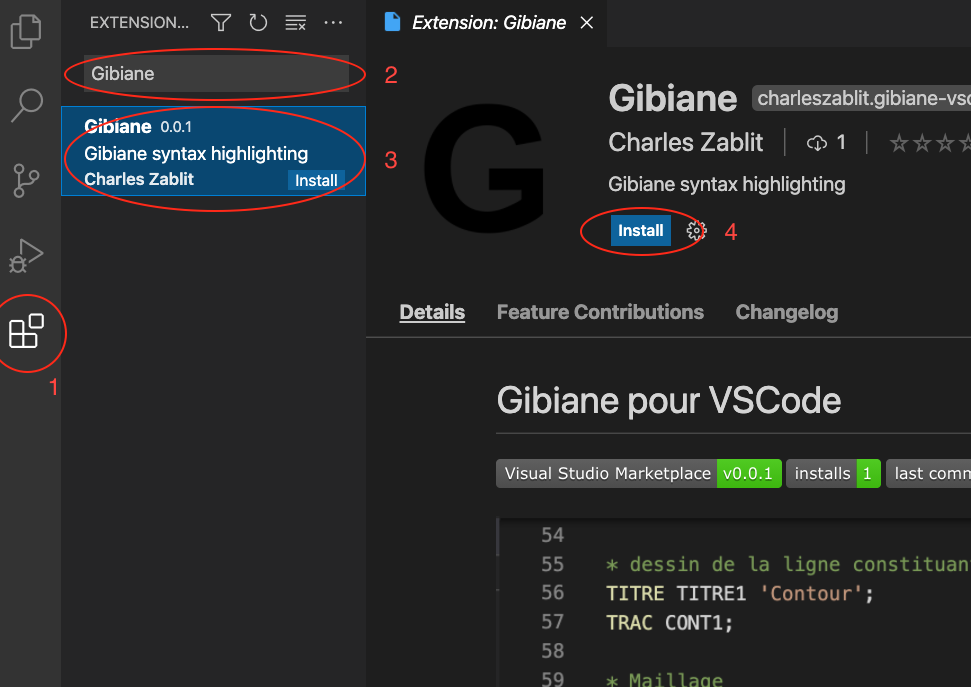
Task: Click the file icon on the Gibiane tab
Action: coord(393,22)
